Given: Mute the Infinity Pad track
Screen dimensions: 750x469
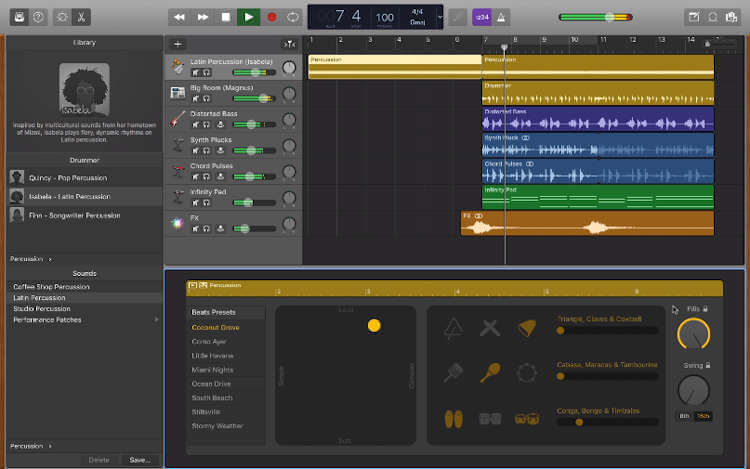Looking at the screenshot, I should click(195, 203).
